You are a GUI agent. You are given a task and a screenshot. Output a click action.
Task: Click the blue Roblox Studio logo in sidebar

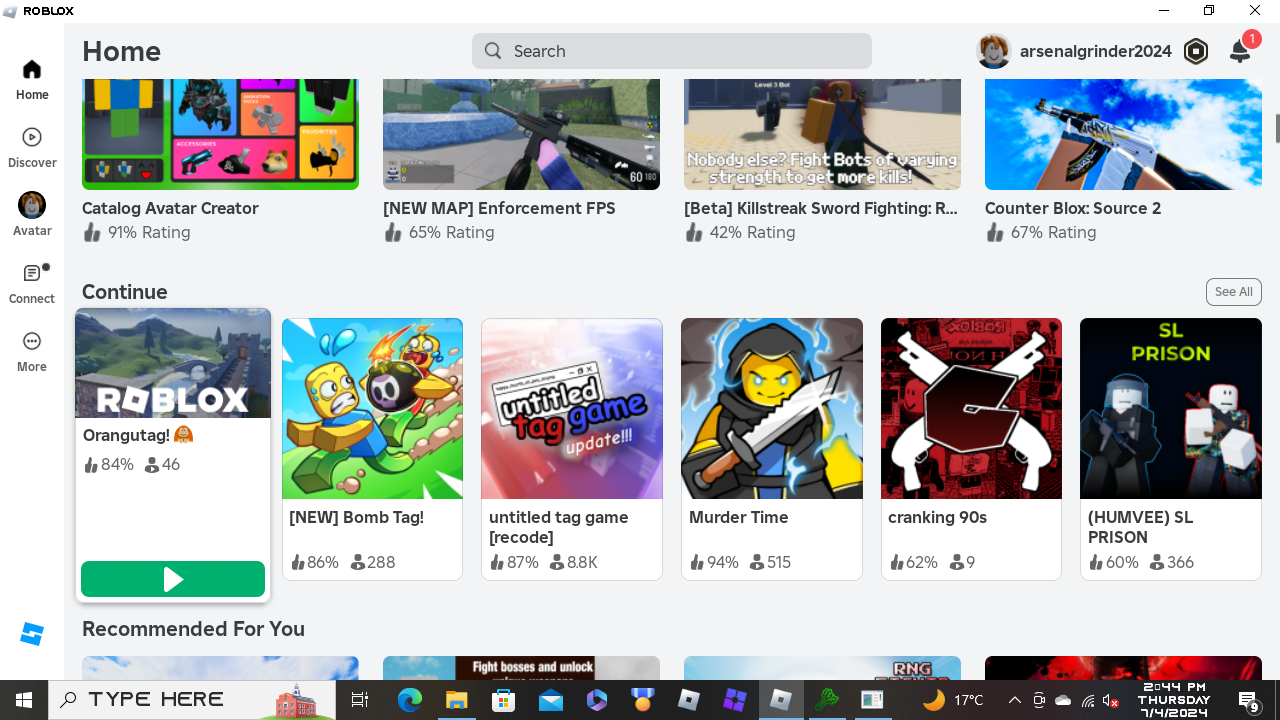pyautogui.click(x=32, y=634)
